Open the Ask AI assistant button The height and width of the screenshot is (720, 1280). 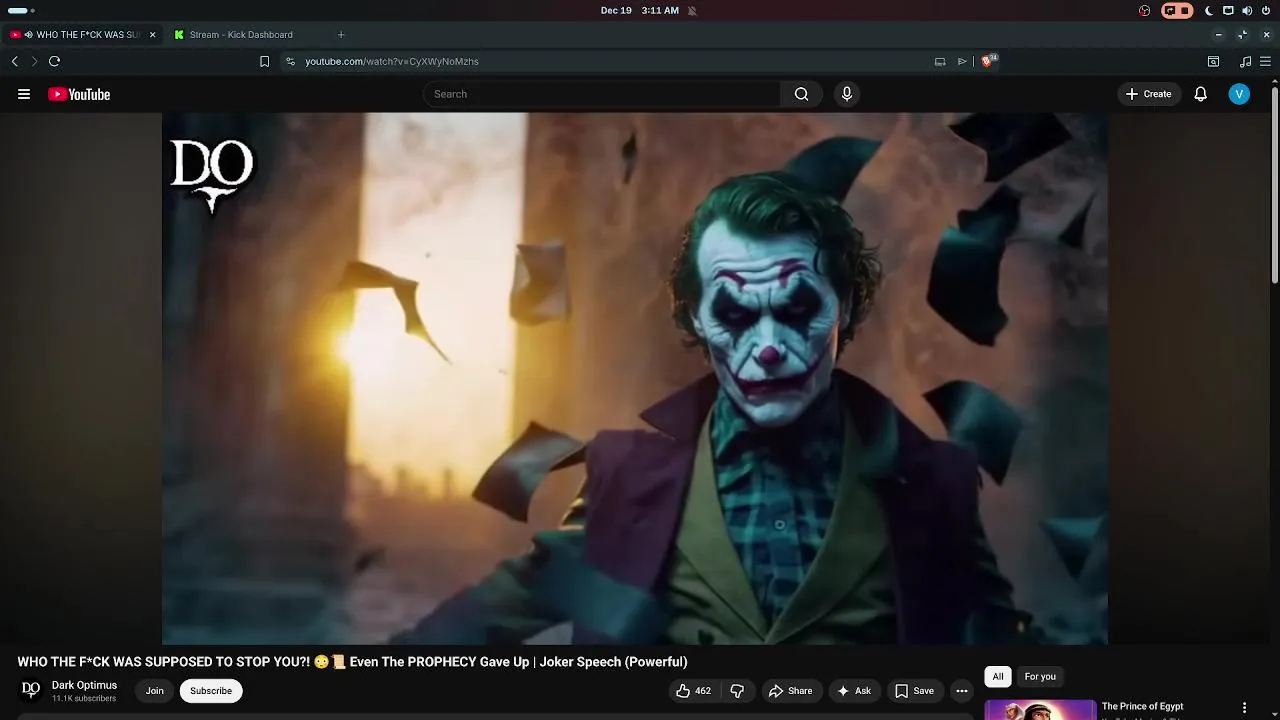coord(854,691)
